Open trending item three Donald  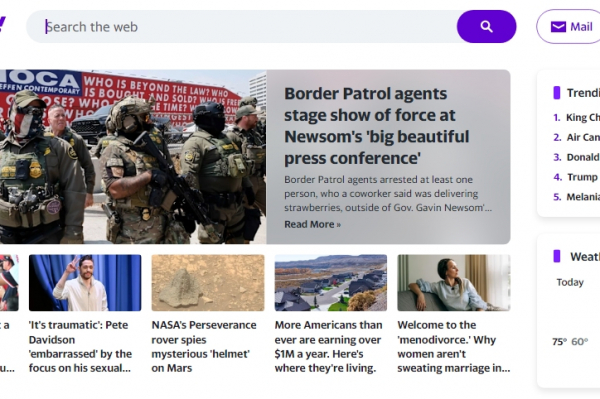click(x=577, y=157)
